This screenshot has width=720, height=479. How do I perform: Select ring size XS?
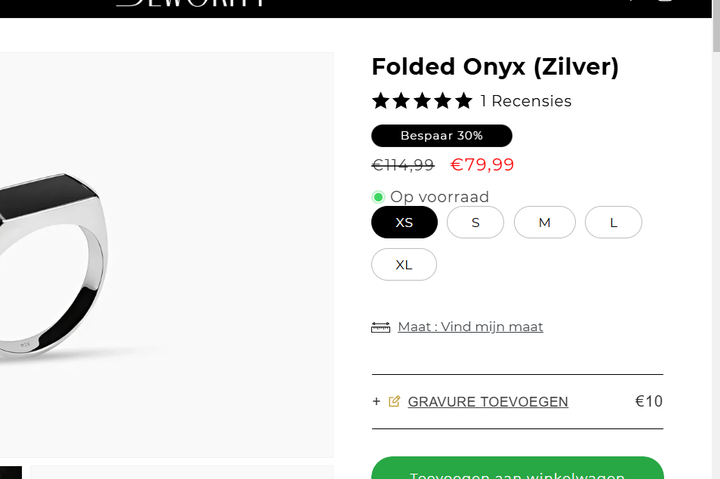[404, 222]
